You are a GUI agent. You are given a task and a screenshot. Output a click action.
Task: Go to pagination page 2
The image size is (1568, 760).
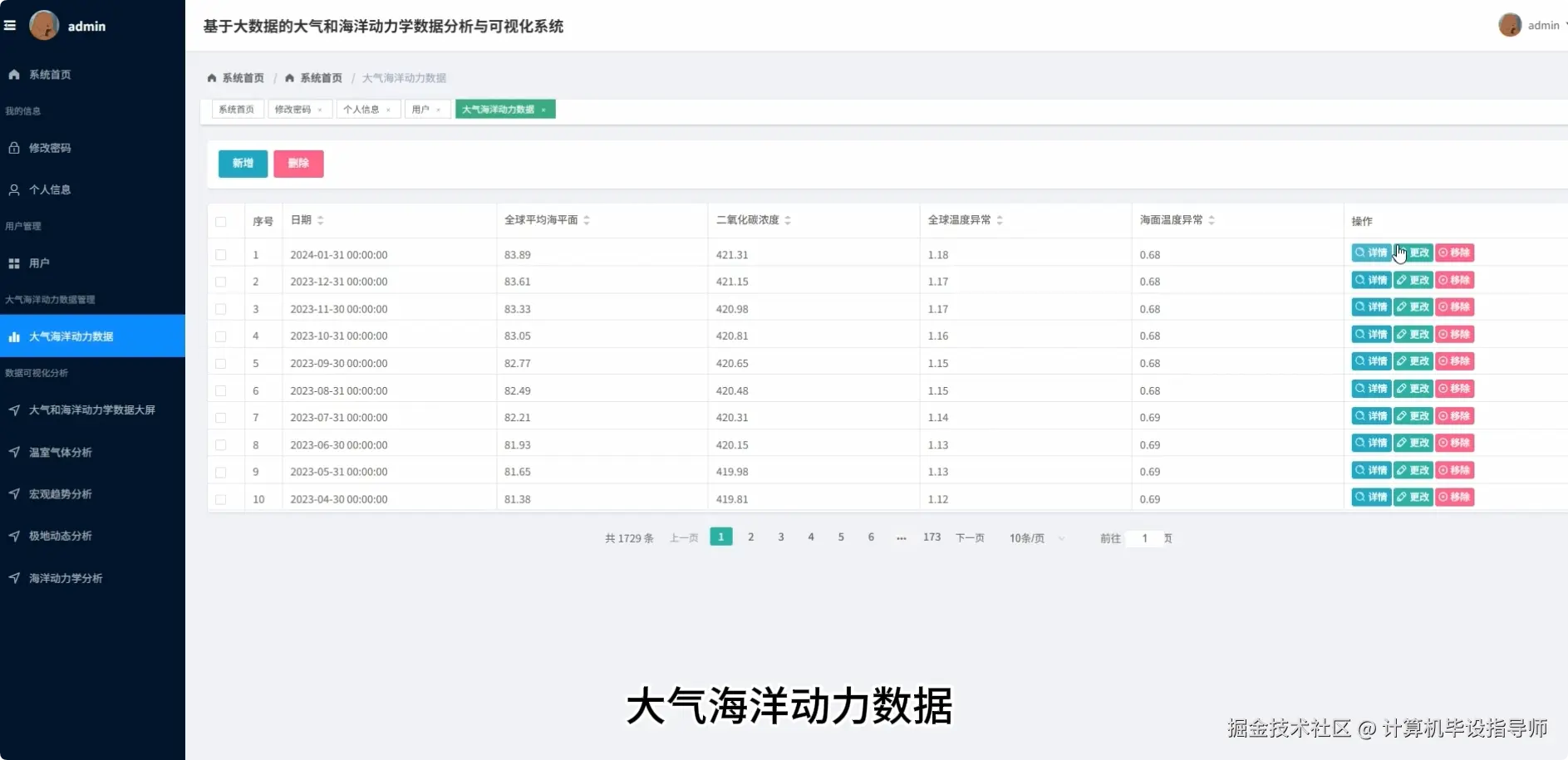click(751, 537)
